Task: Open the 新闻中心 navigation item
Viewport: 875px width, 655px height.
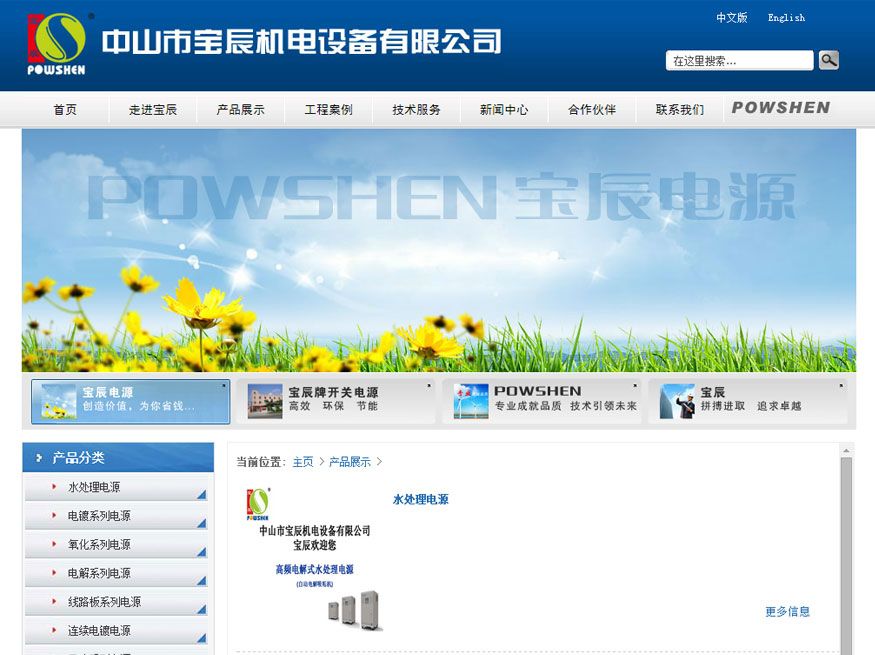Action: click(504, 109)
